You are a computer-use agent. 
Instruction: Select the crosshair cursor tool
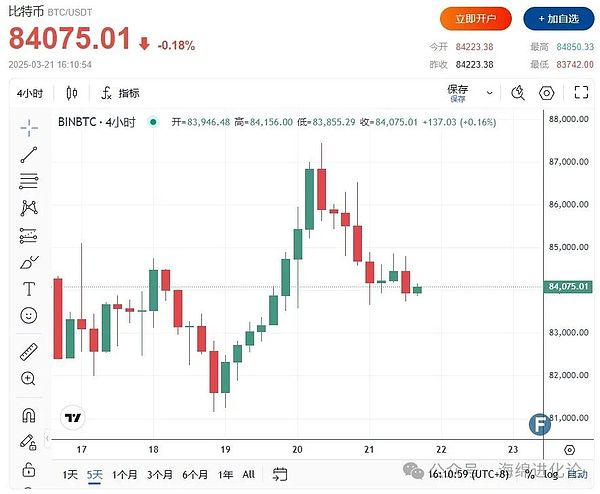coord(29,127)
